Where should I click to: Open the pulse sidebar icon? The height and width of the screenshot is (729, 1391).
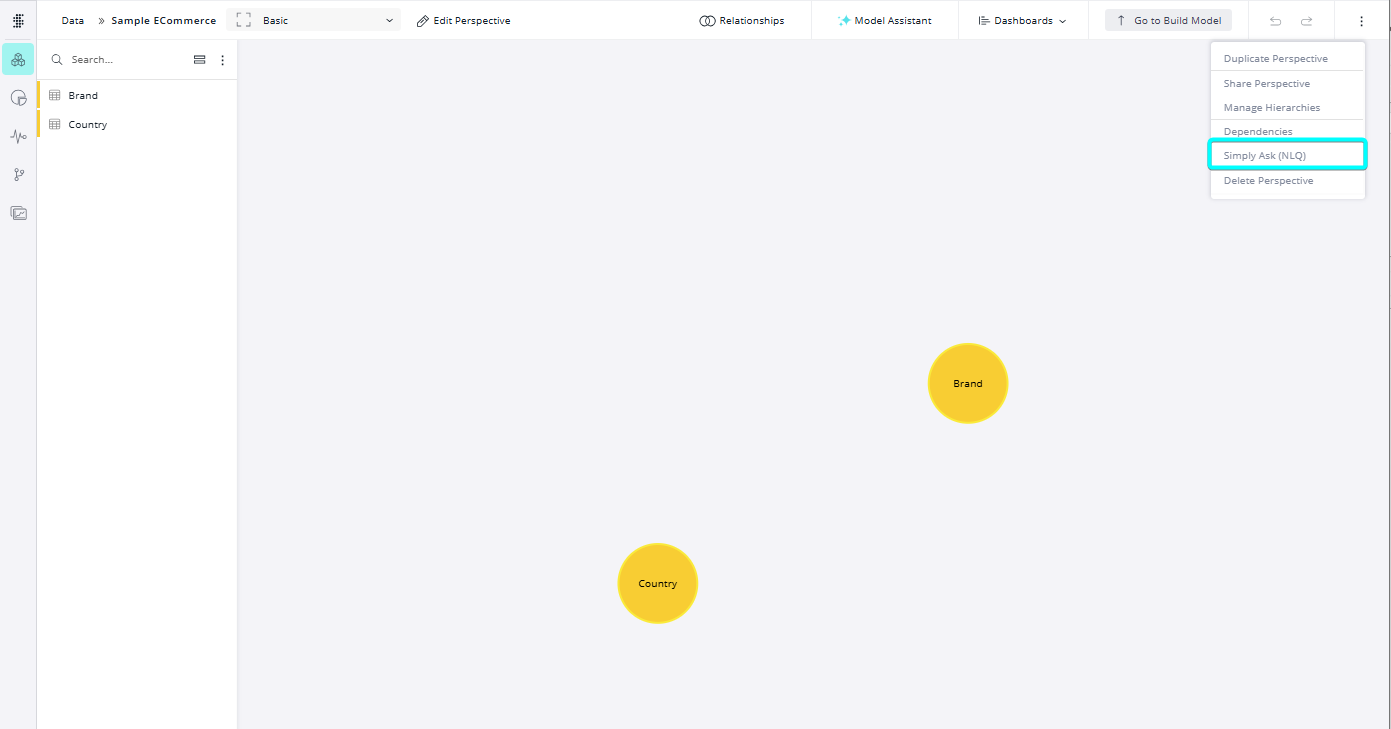coord(18,136)
